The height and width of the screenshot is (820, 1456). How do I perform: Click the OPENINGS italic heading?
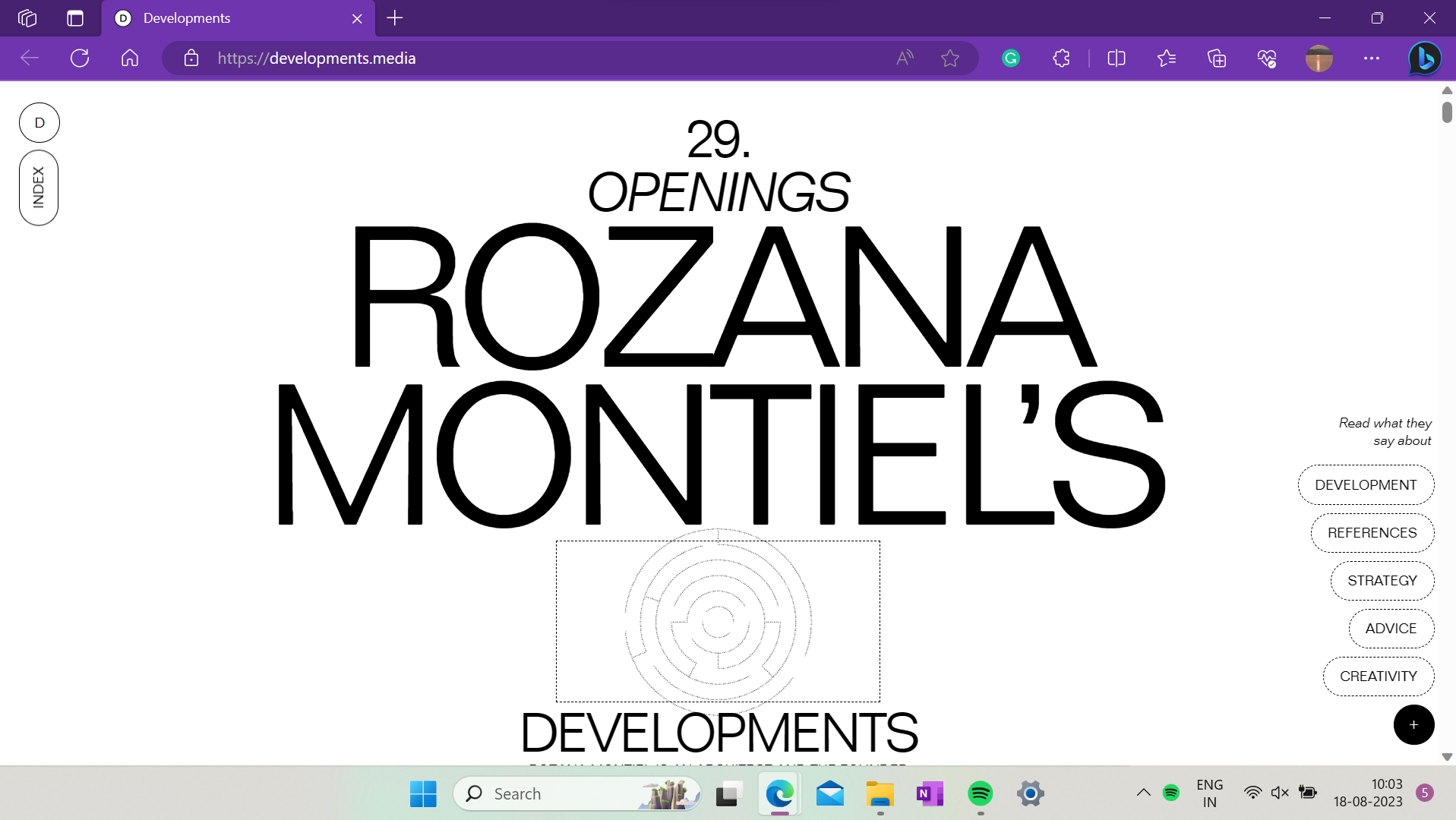click(x=719, y=192)
